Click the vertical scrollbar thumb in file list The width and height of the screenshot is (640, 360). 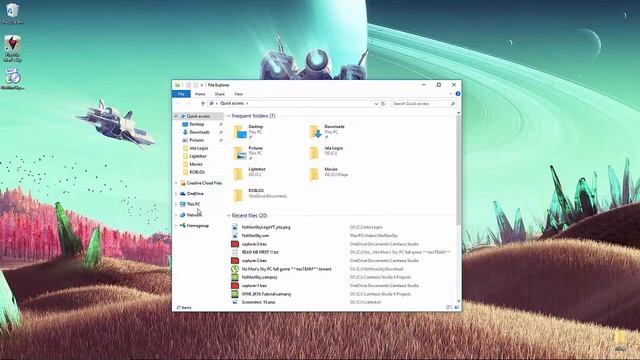[x=458, y=169]
